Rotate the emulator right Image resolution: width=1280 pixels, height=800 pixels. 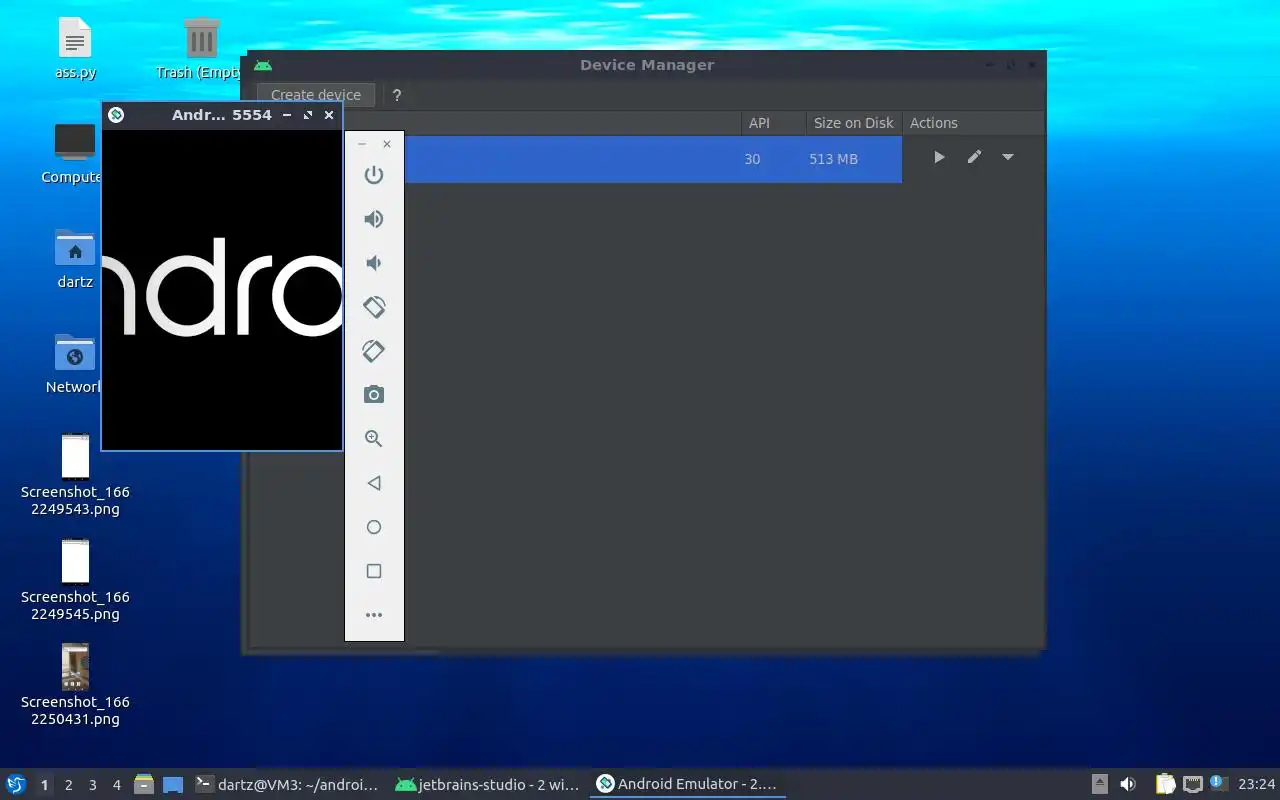tap(374, 351)
